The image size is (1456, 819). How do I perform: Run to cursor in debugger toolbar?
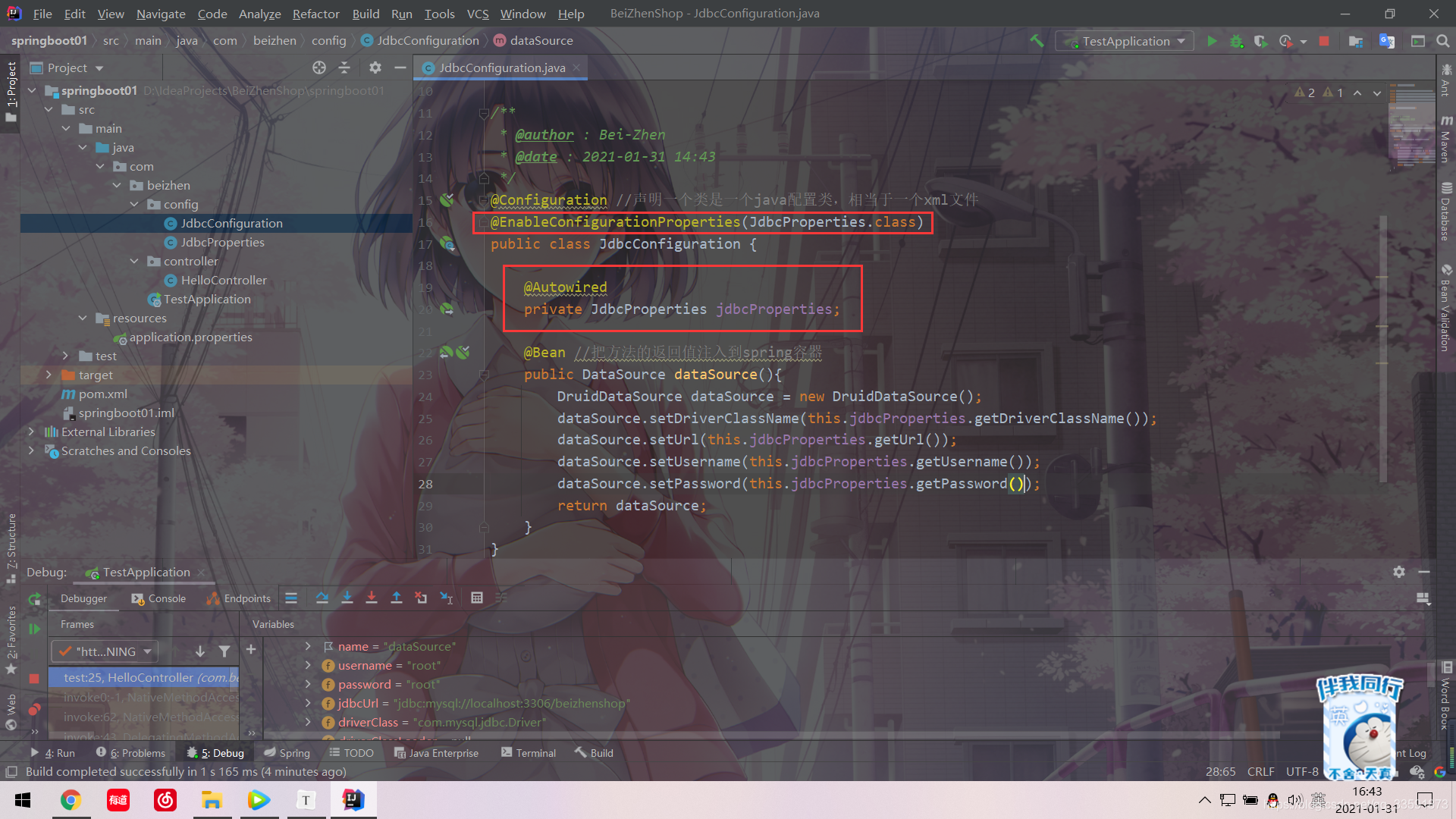(447, 598)
